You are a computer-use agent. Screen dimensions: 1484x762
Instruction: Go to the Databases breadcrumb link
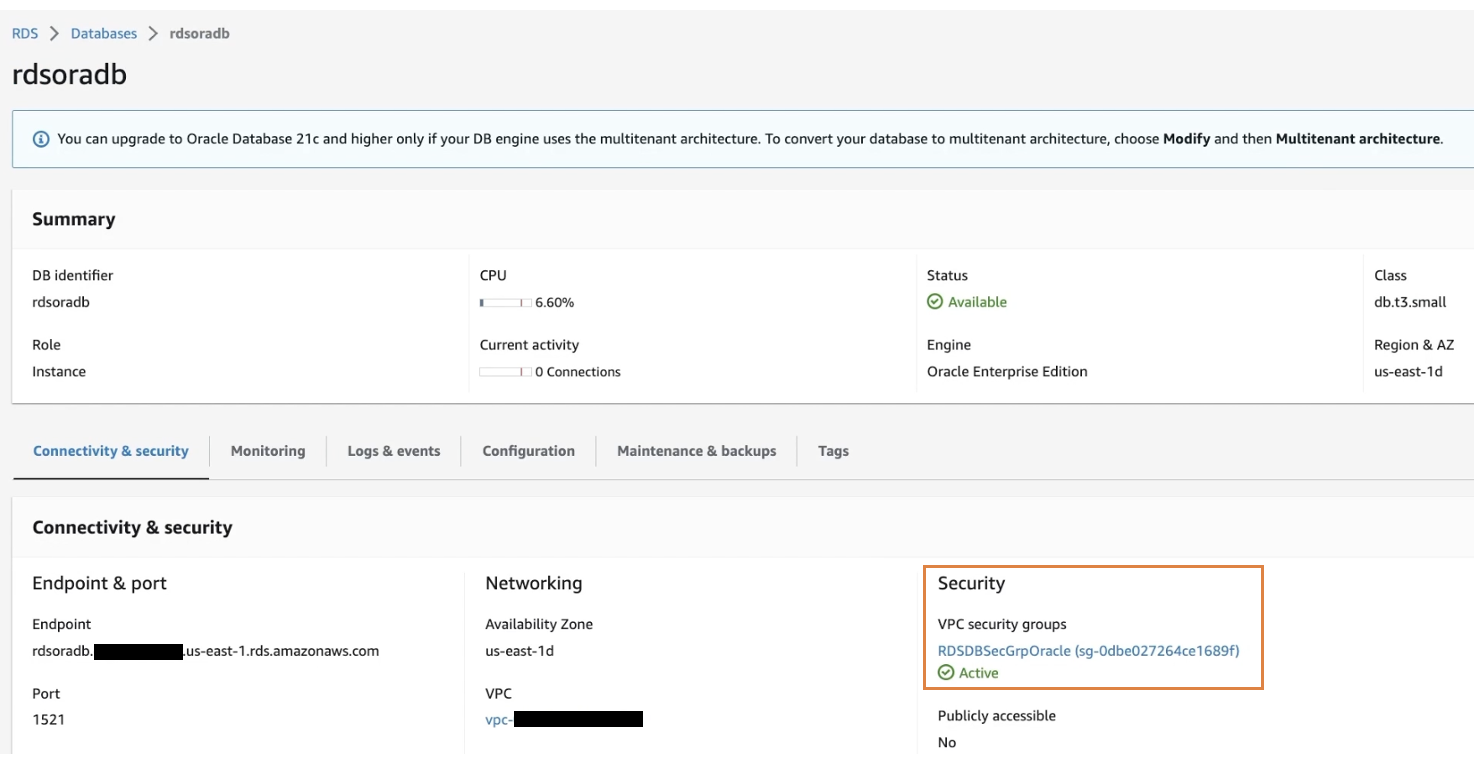click(x=104, y=34)
